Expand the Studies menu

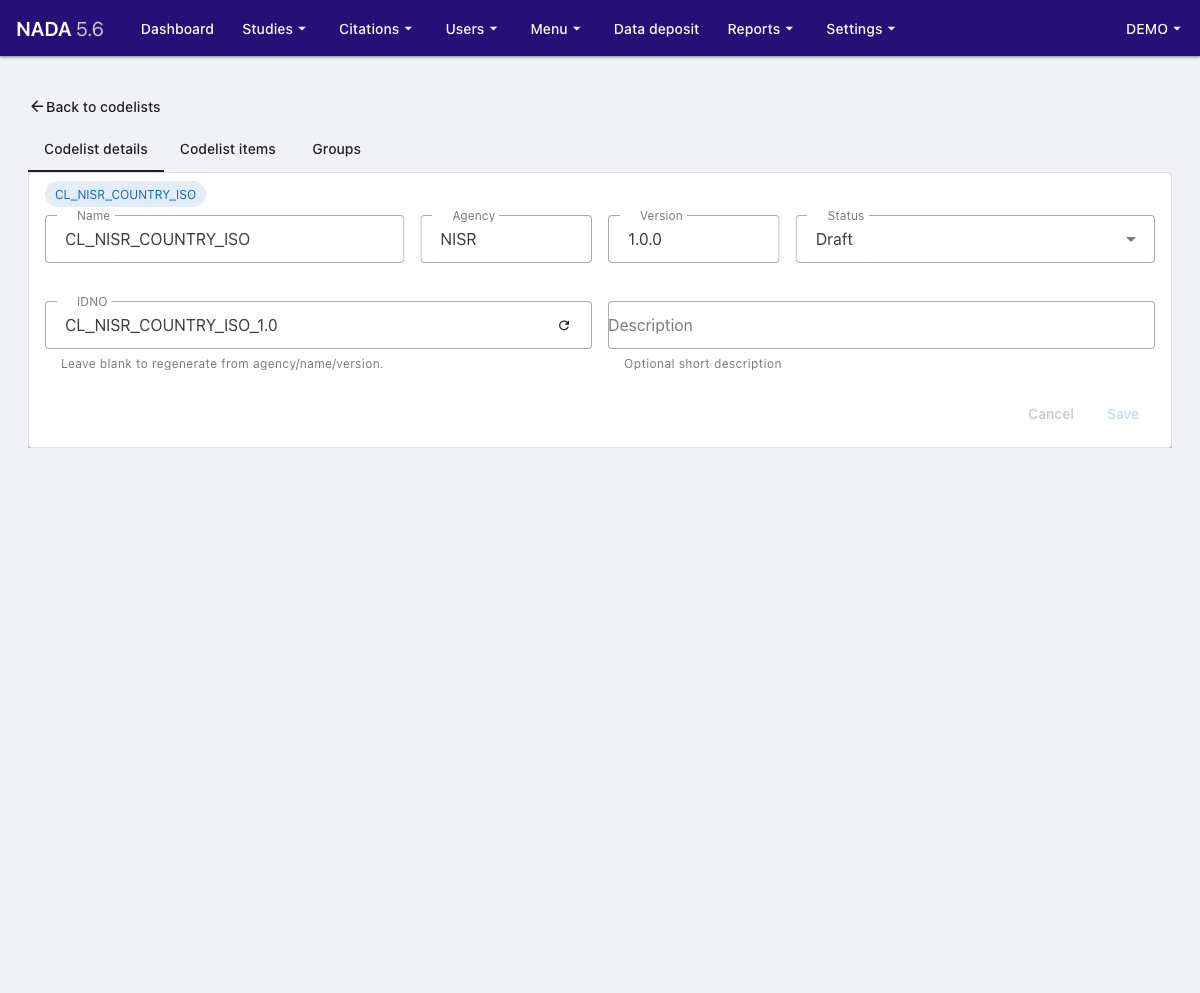click(274, 29)
